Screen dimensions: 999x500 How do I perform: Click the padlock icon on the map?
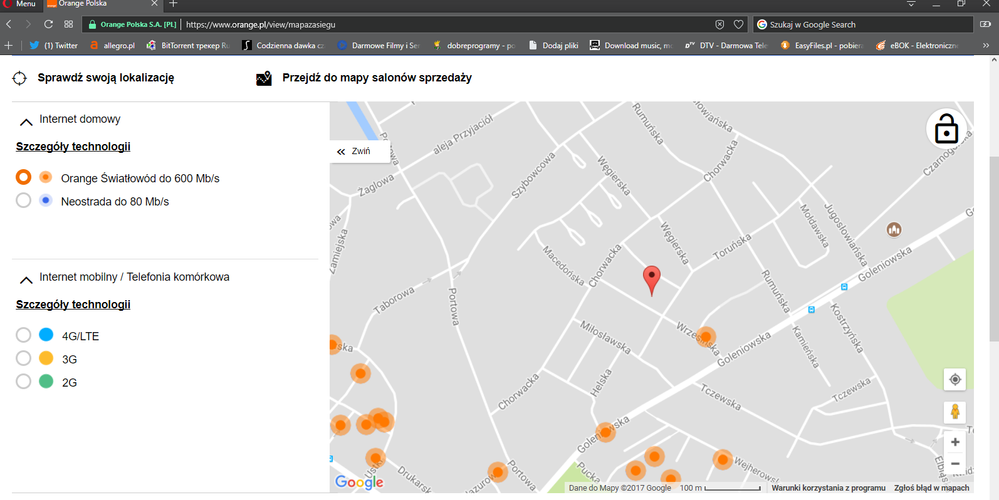click(944, 129)
